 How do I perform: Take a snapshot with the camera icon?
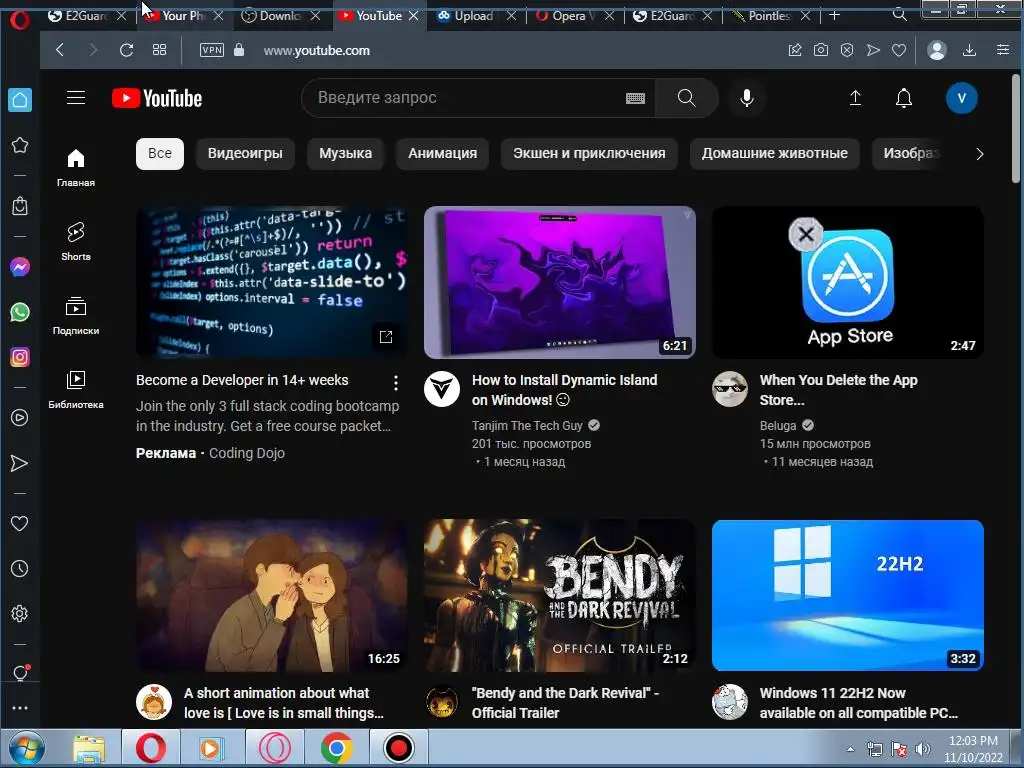(x=821, y=50)
